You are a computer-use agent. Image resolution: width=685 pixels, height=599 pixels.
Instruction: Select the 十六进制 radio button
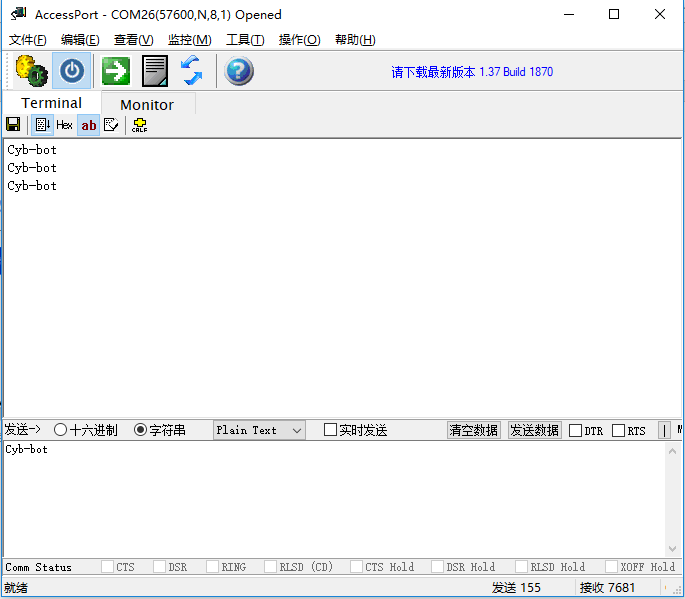pos(60,430)
